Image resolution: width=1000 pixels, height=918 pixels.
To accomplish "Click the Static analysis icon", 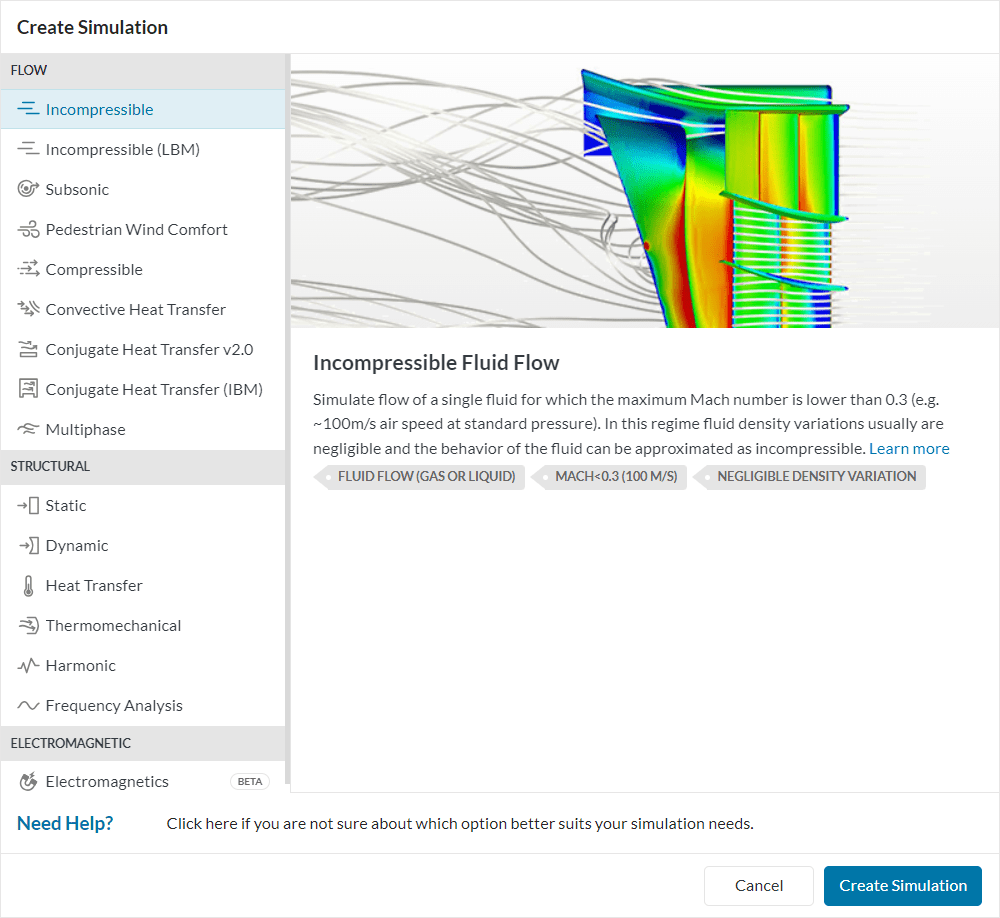I will [x=28, y=506].
